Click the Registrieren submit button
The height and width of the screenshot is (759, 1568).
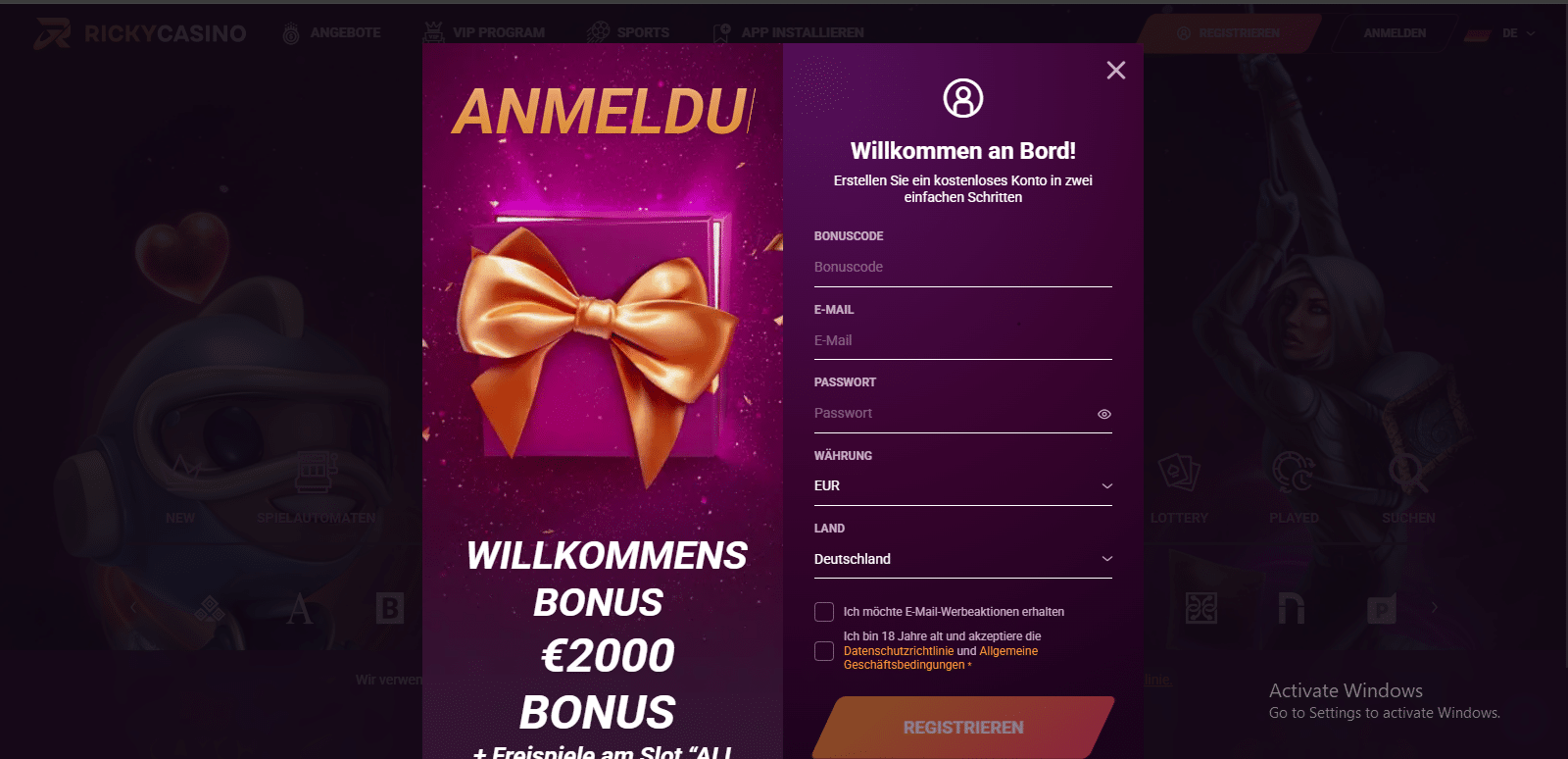coord(963,728)
